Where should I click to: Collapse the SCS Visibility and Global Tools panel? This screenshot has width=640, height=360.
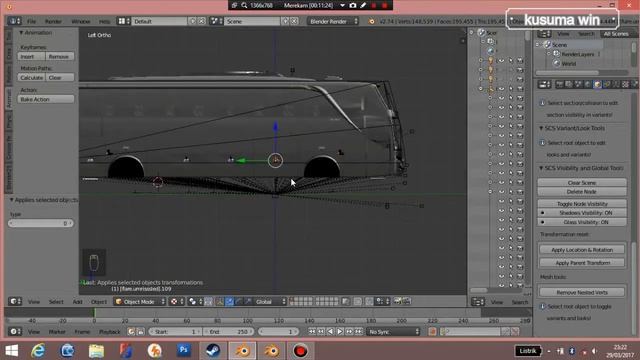[x=541, y=168]
